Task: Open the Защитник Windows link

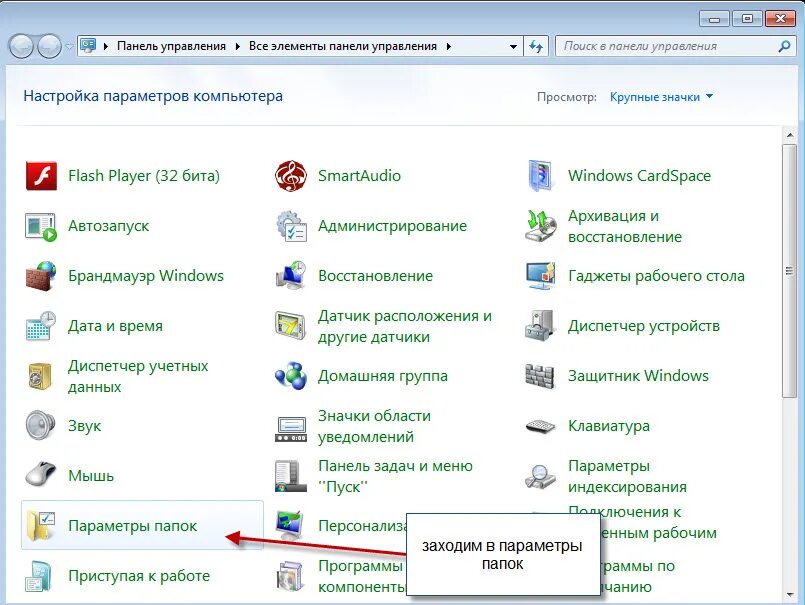Action: point(638,376)
